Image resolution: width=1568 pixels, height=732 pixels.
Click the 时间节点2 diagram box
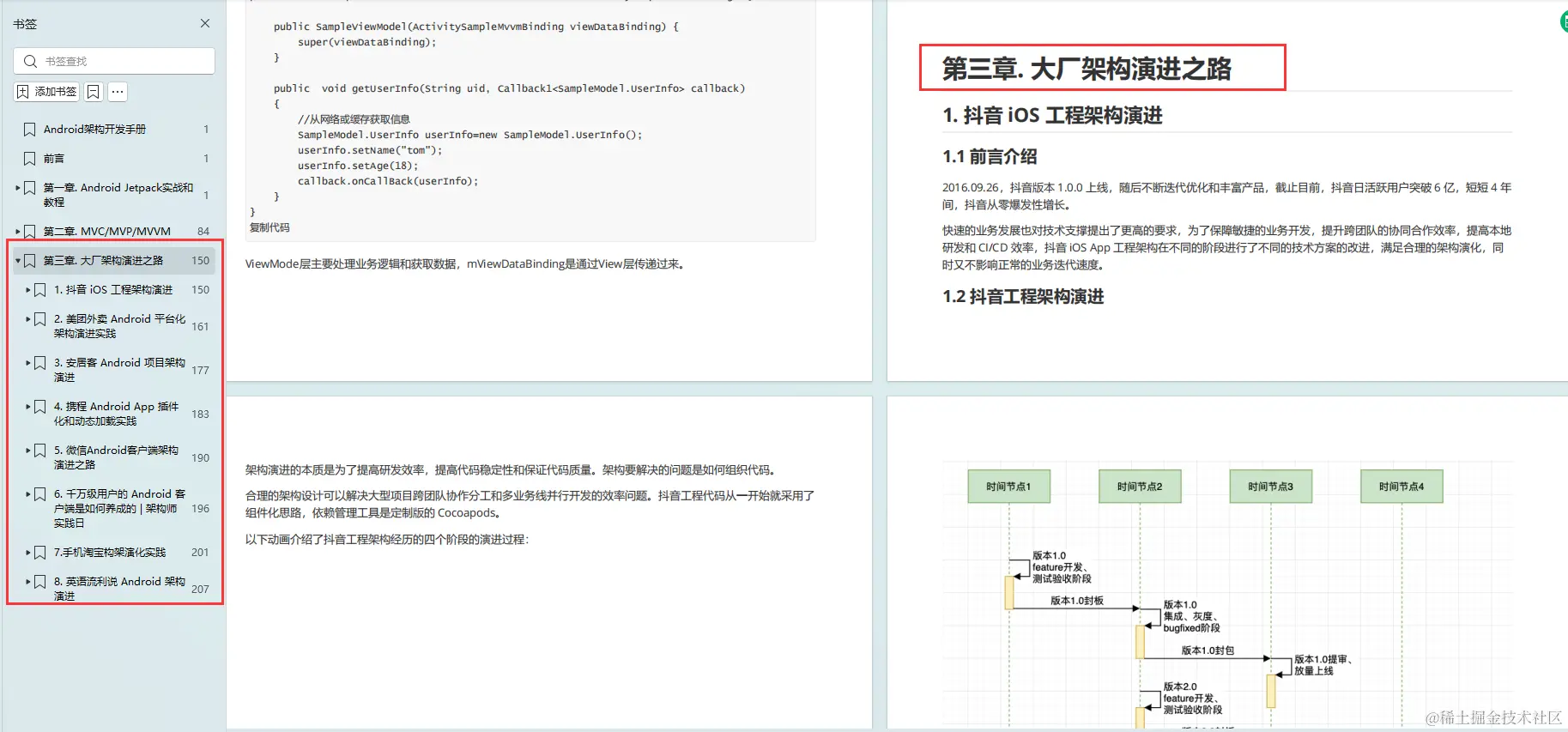(x=1140, y=487)
